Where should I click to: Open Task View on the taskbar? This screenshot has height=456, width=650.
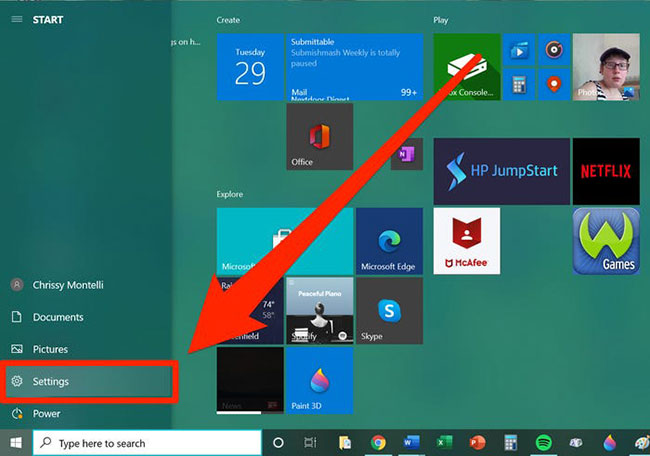pos(310,443)
